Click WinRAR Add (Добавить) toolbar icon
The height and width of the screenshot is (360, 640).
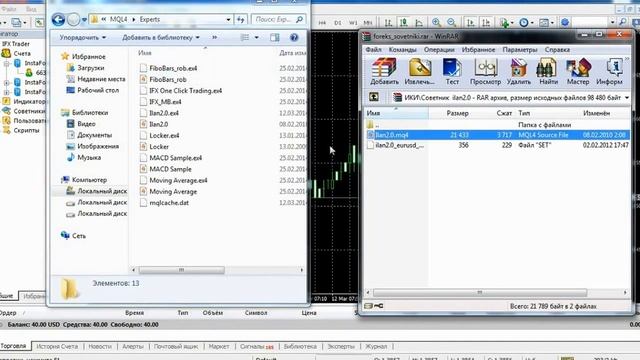(384, 72)
